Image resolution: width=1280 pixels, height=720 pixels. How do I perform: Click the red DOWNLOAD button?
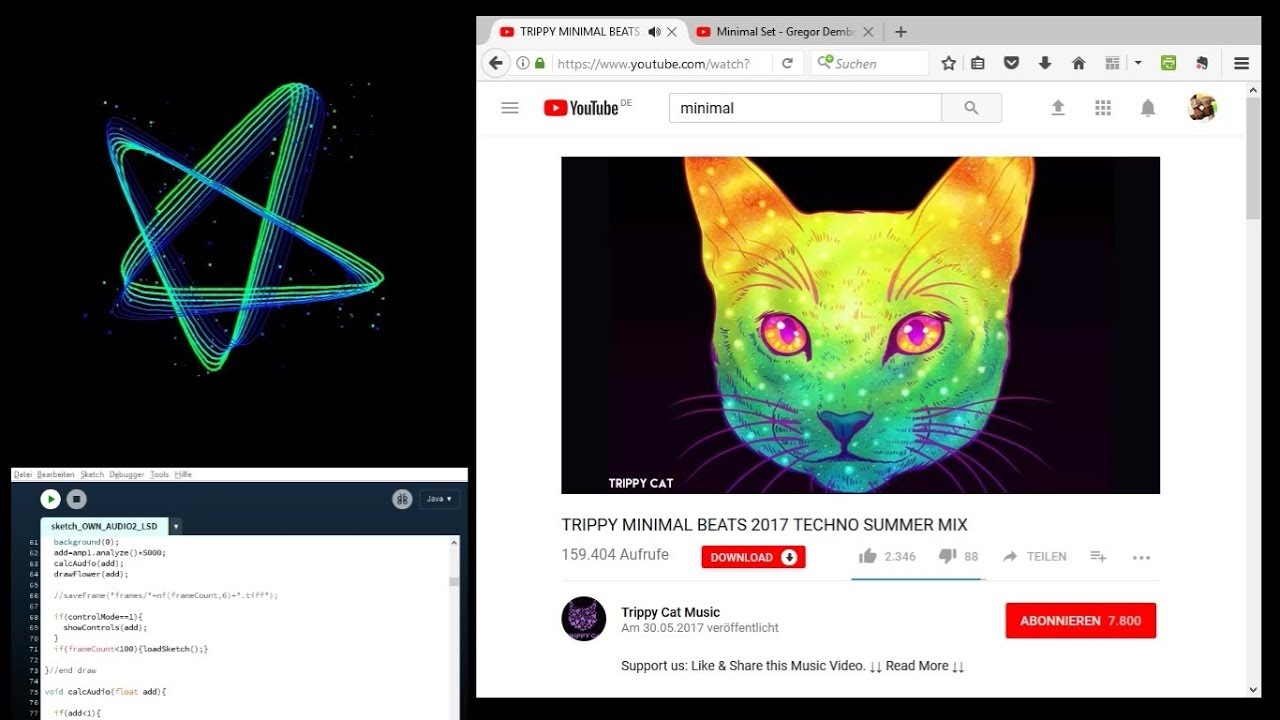click(x=753, y=557)
